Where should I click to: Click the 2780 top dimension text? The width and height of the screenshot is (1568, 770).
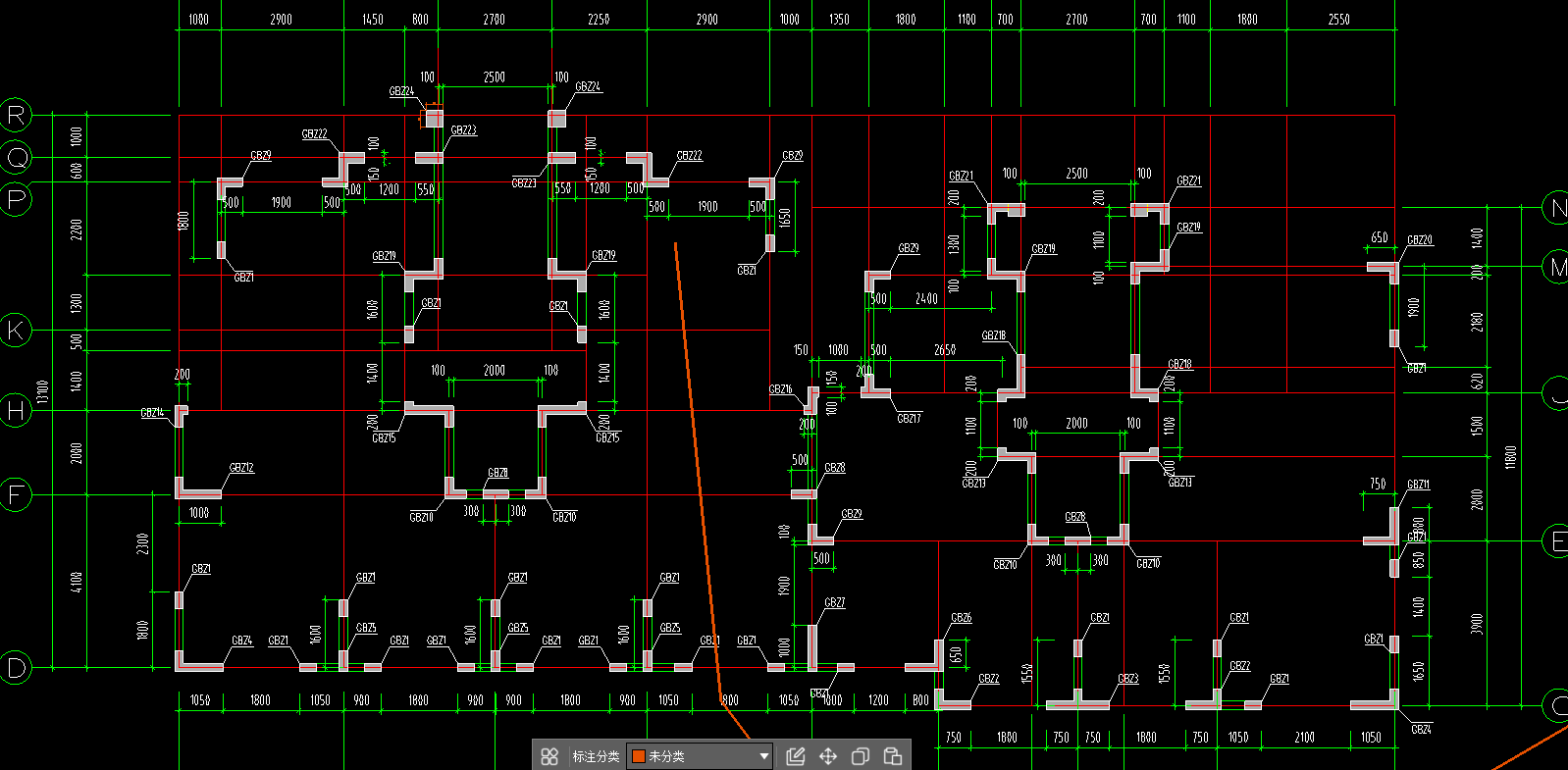[x=494, y=19]
